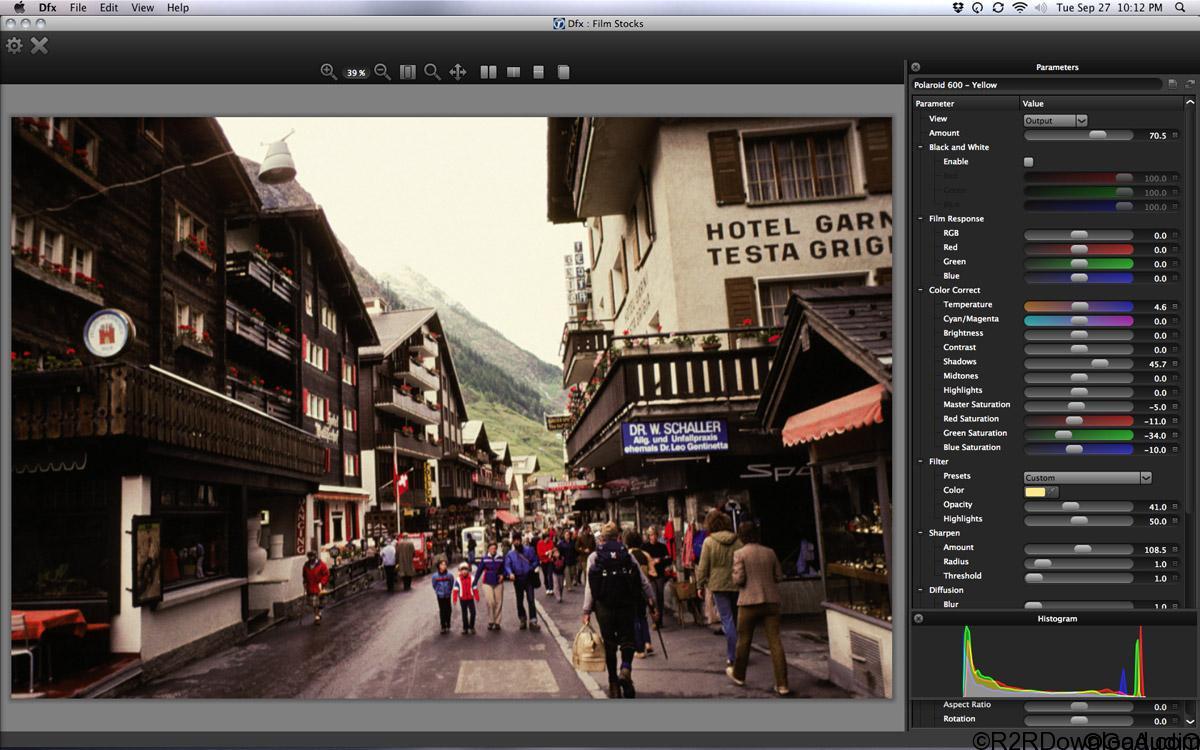1200x750 pixels.
Task: Open the Edit menu
Action: 109,7
